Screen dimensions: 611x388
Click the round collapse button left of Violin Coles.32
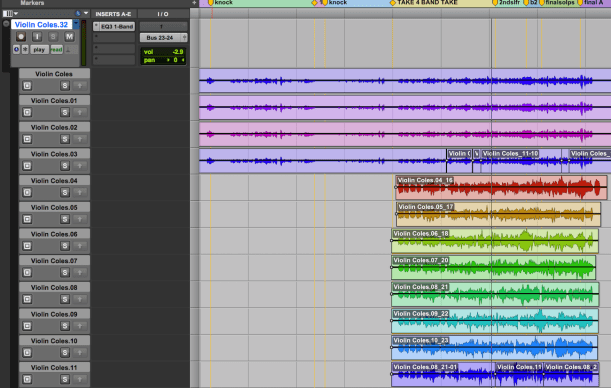click(6, 23)
